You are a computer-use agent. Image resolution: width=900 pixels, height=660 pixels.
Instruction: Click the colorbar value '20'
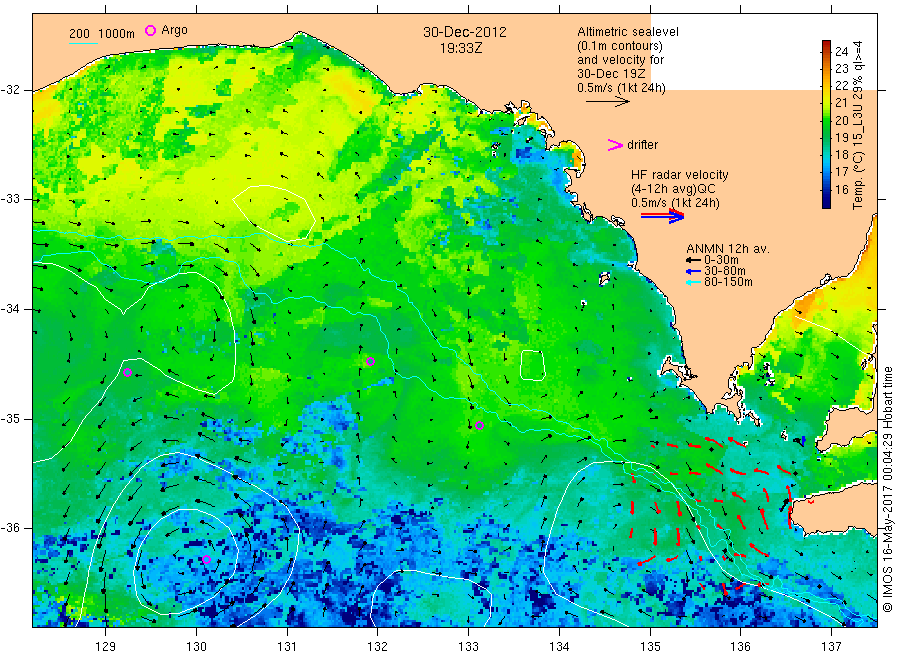841,121
